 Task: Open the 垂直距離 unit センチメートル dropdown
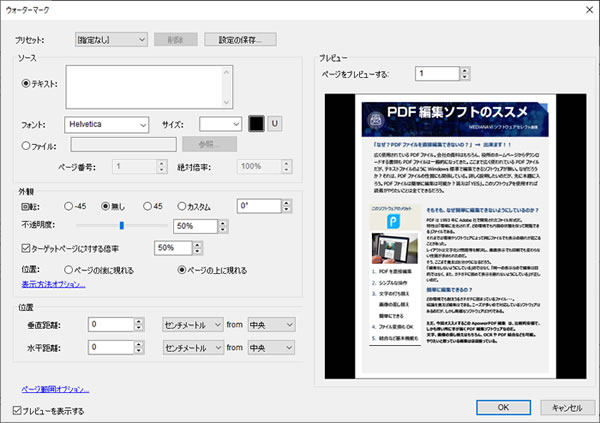[x=193, y=324]
